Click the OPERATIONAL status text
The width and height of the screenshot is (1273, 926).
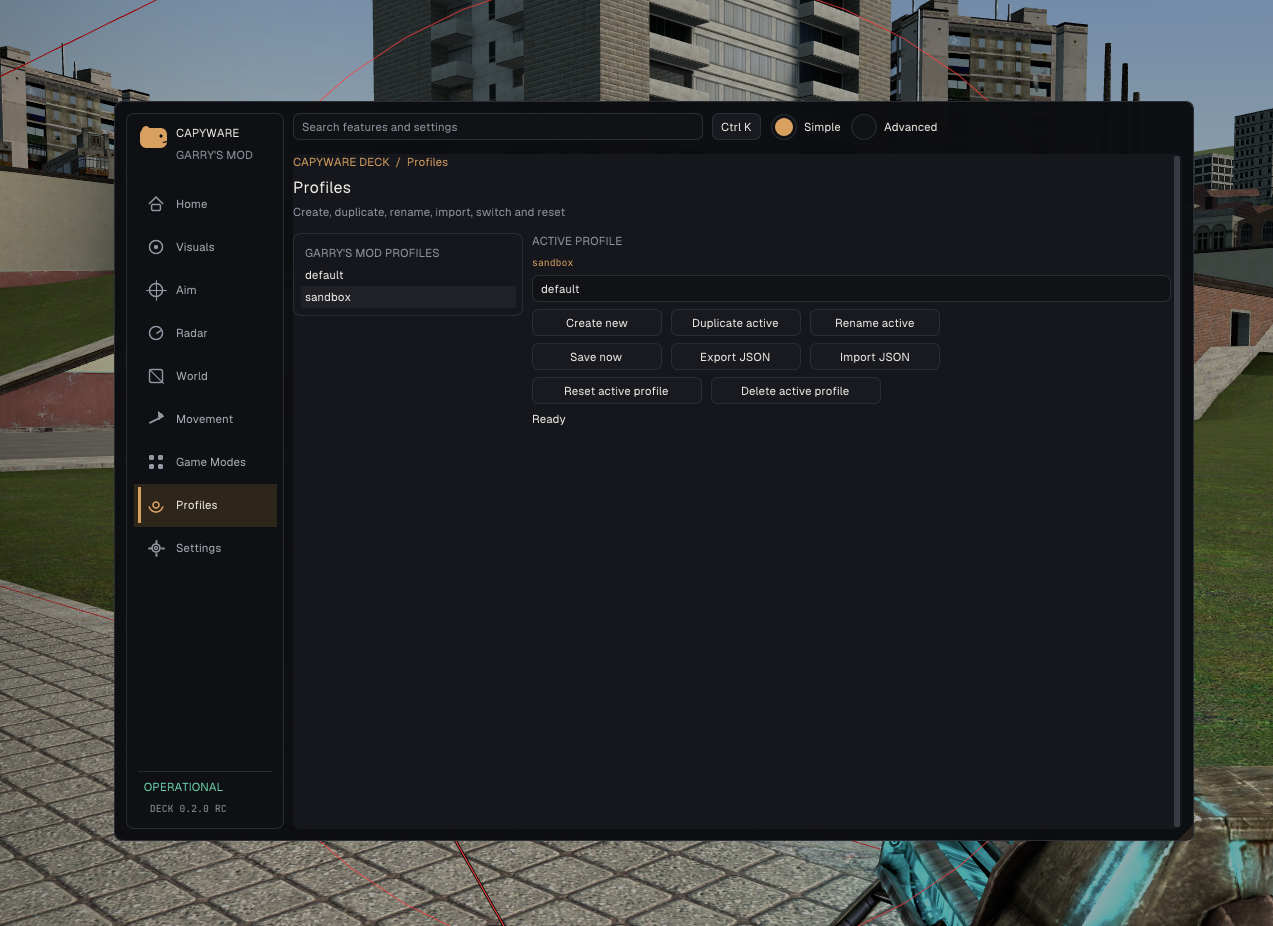coord(183,787)
